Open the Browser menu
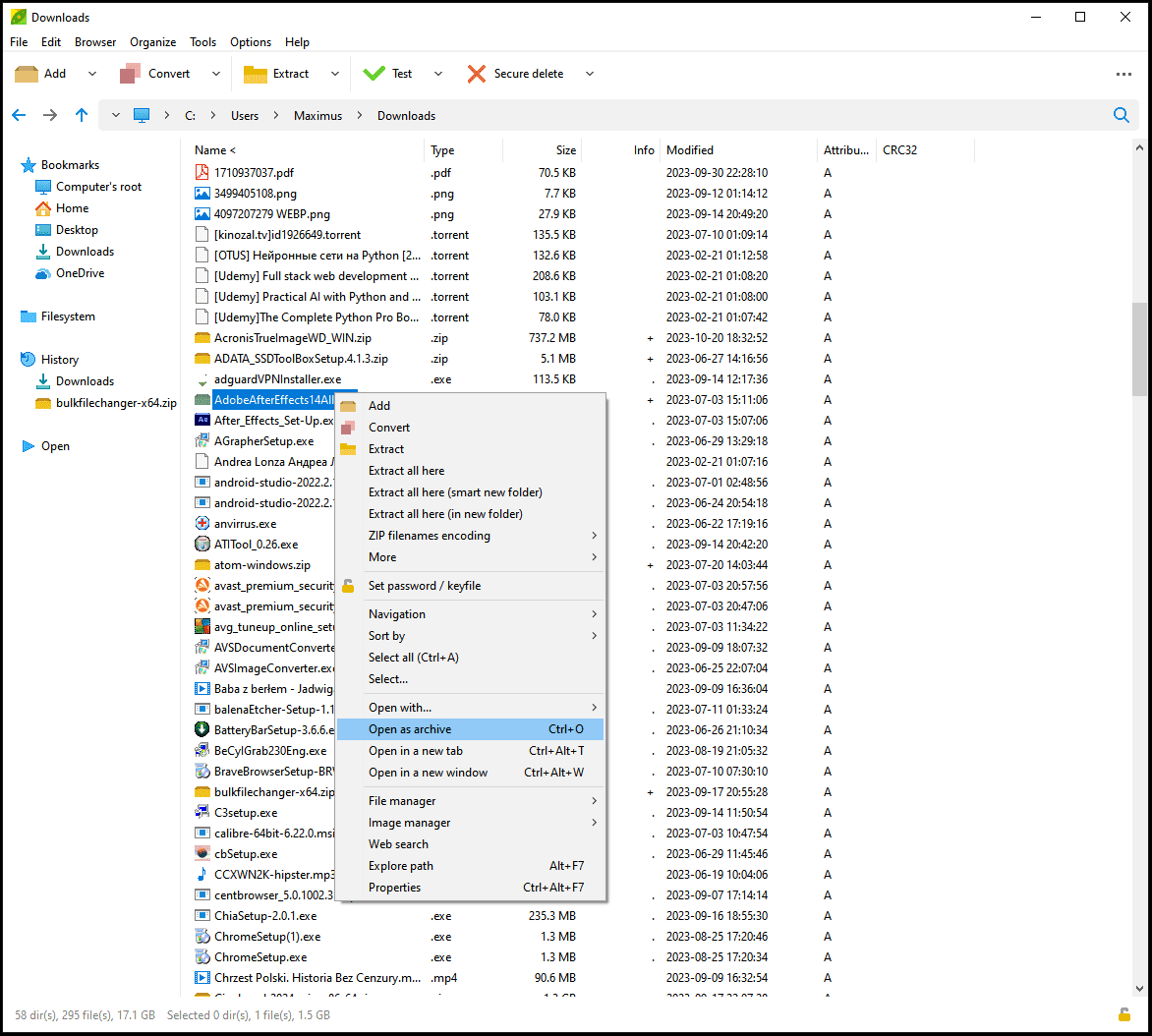1152x1036 pixels. pyautogui.click(x=95, y=42)
